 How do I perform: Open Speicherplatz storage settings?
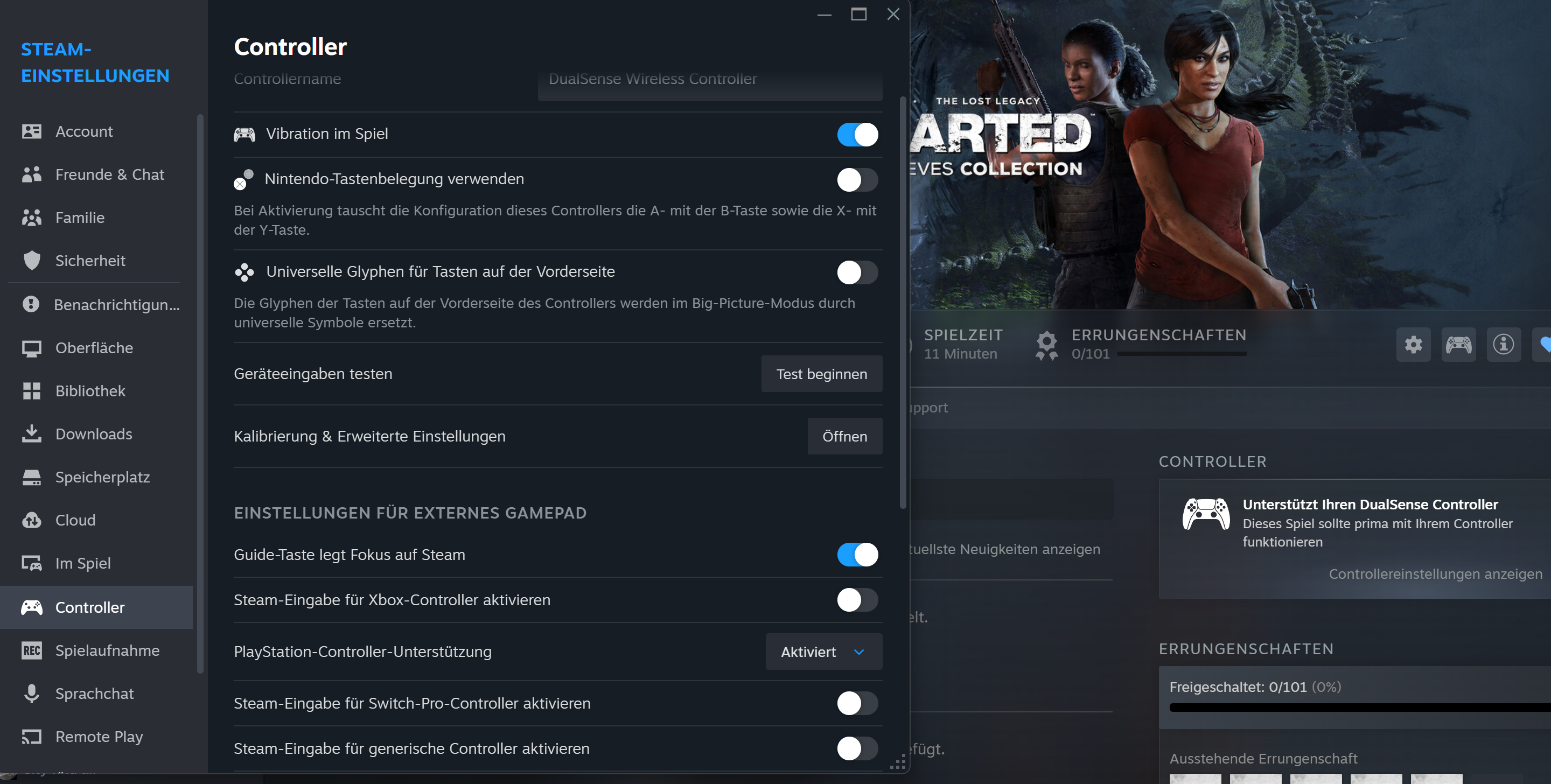click(102, 477)
